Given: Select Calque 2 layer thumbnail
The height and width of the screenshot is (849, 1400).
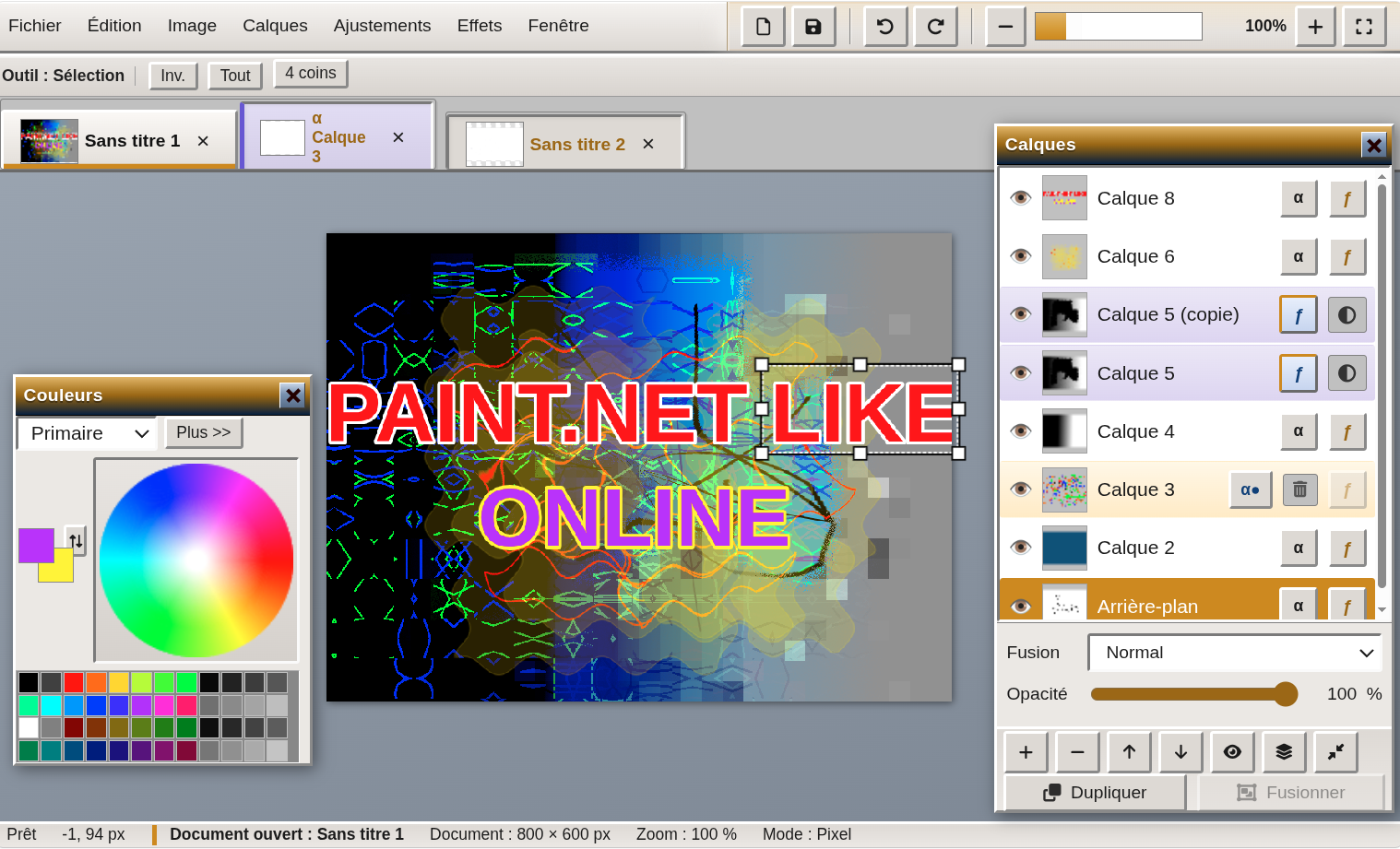Looking at the screenshot, I should point(1064,548).
